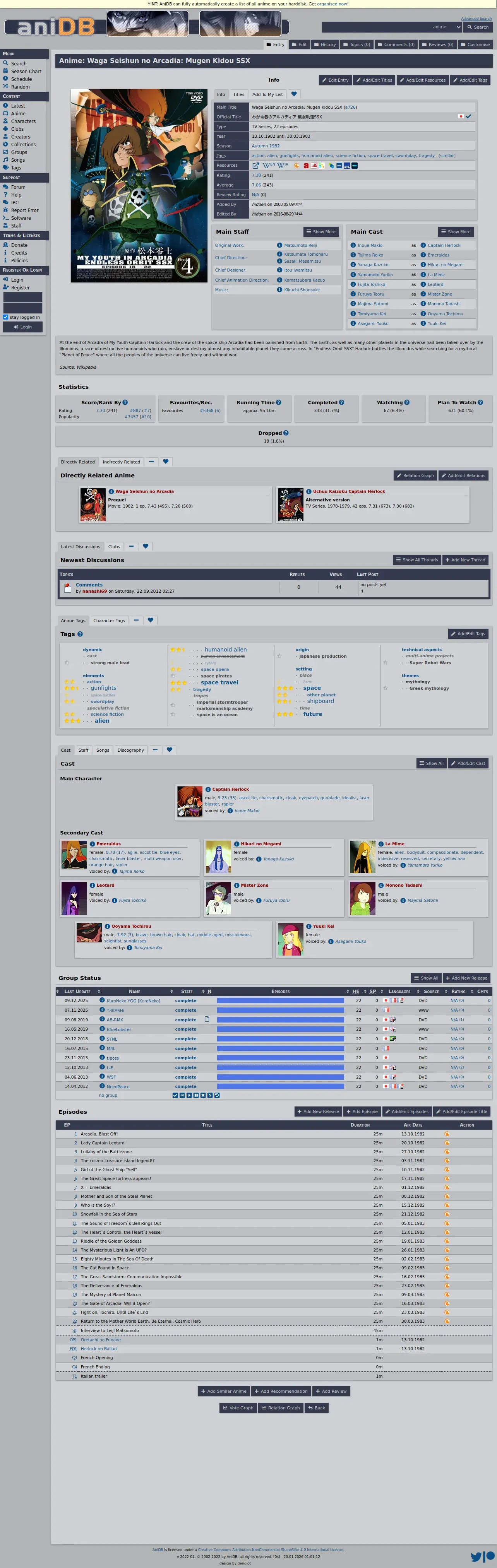Click the Tags icon in the sidebar Content menu

5,168
